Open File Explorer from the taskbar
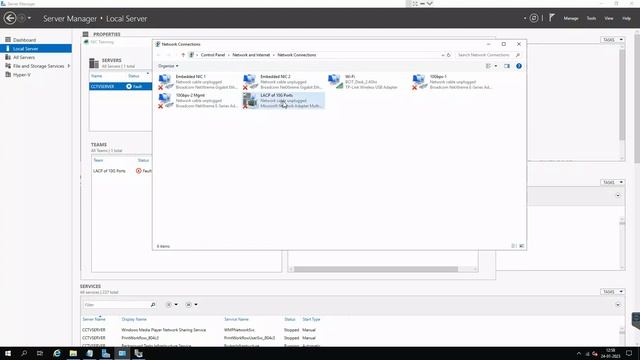640x360 pixels. [x=73, y=353]
